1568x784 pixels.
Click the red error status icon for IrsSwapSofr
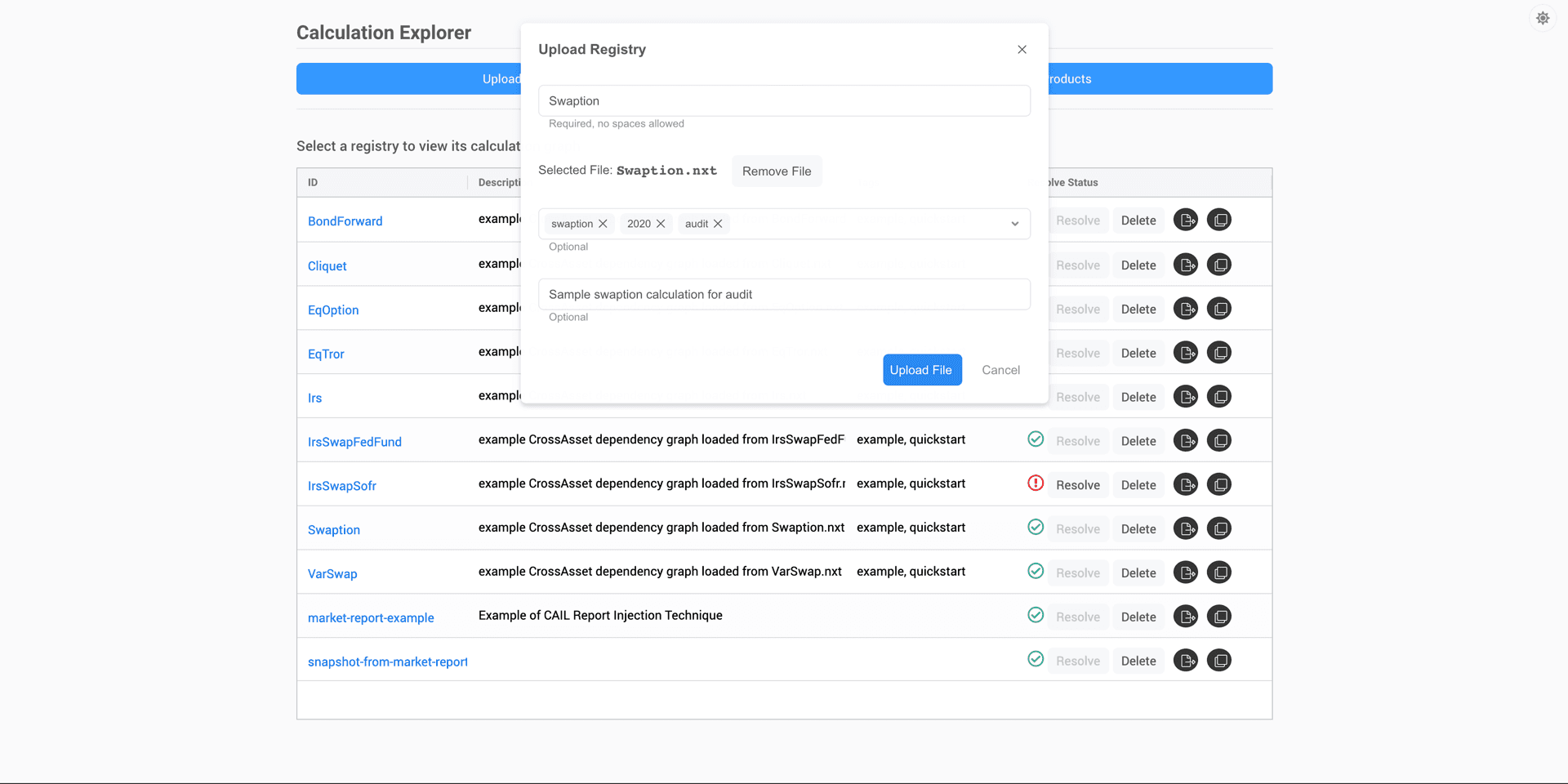(1036, 483)
